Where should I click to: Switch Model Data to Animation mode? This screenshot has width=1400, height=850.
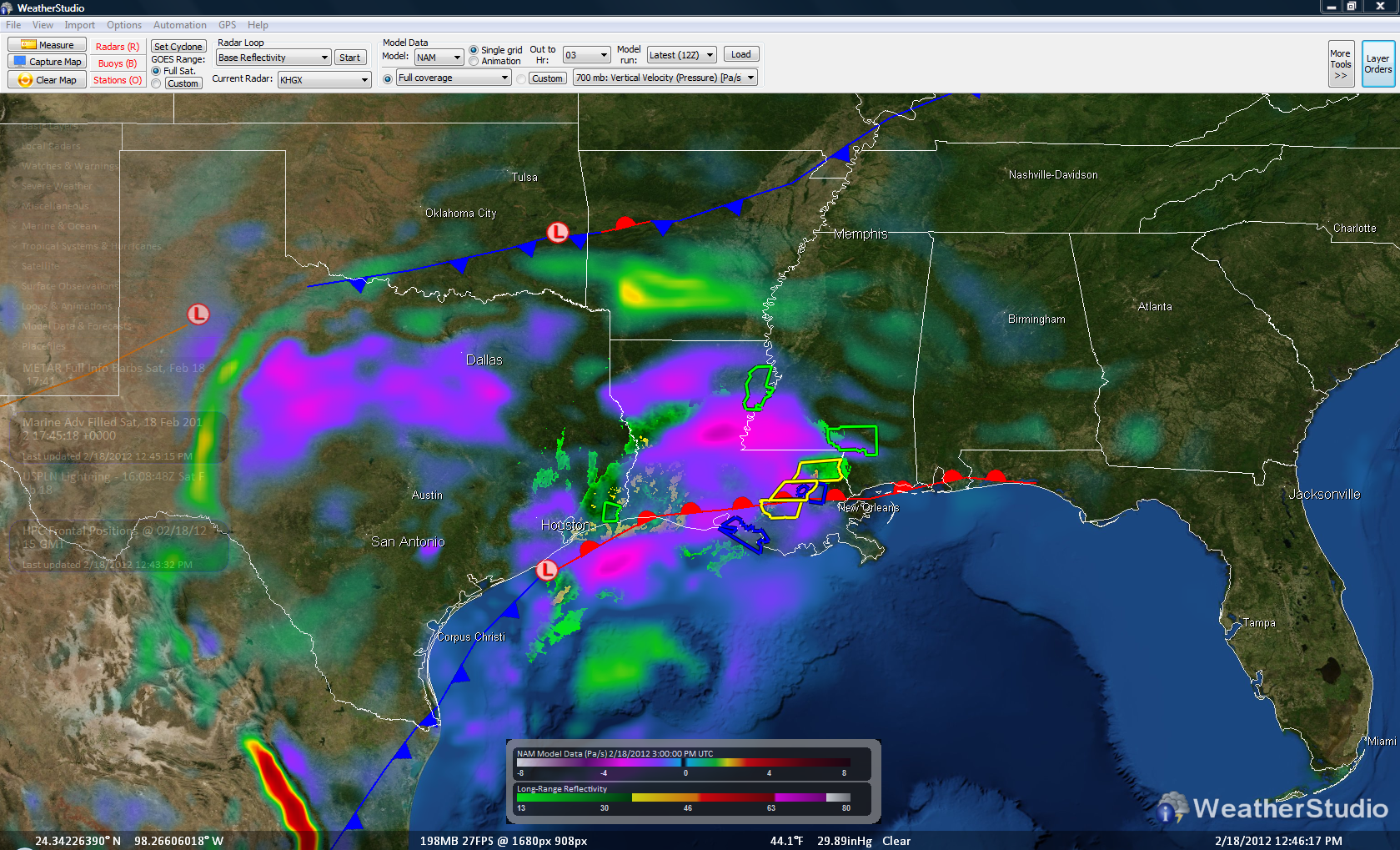pos(473,61)
